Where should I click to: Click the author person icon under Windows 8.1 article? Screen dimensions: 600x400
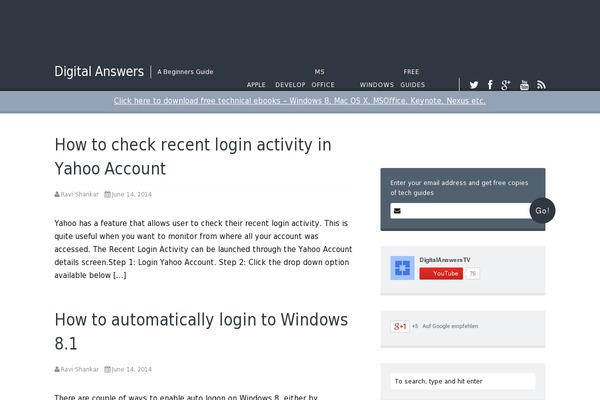coord(57,369)
